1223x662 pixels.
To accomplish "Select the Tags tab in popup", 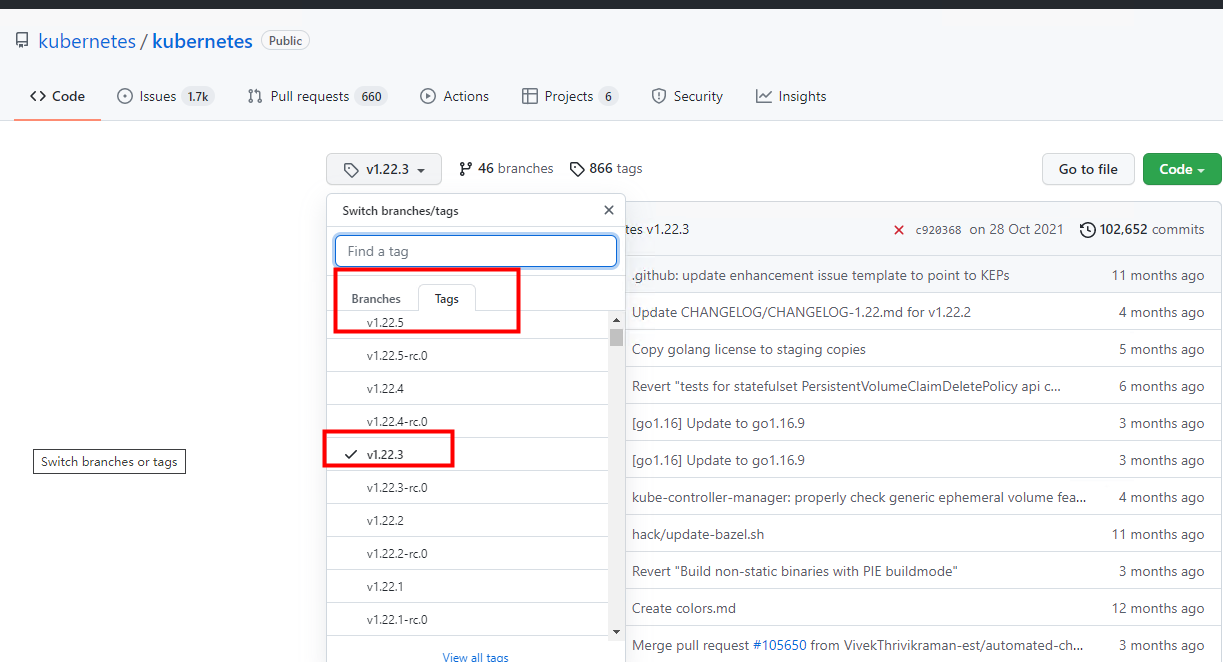I will point(447,299).
